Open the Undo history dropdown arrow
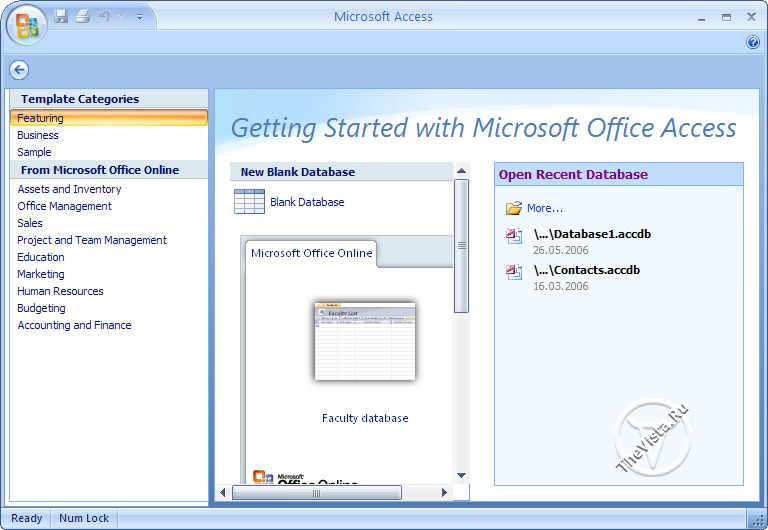Viewport: 768px width, 530px height. tap(121, 17)
